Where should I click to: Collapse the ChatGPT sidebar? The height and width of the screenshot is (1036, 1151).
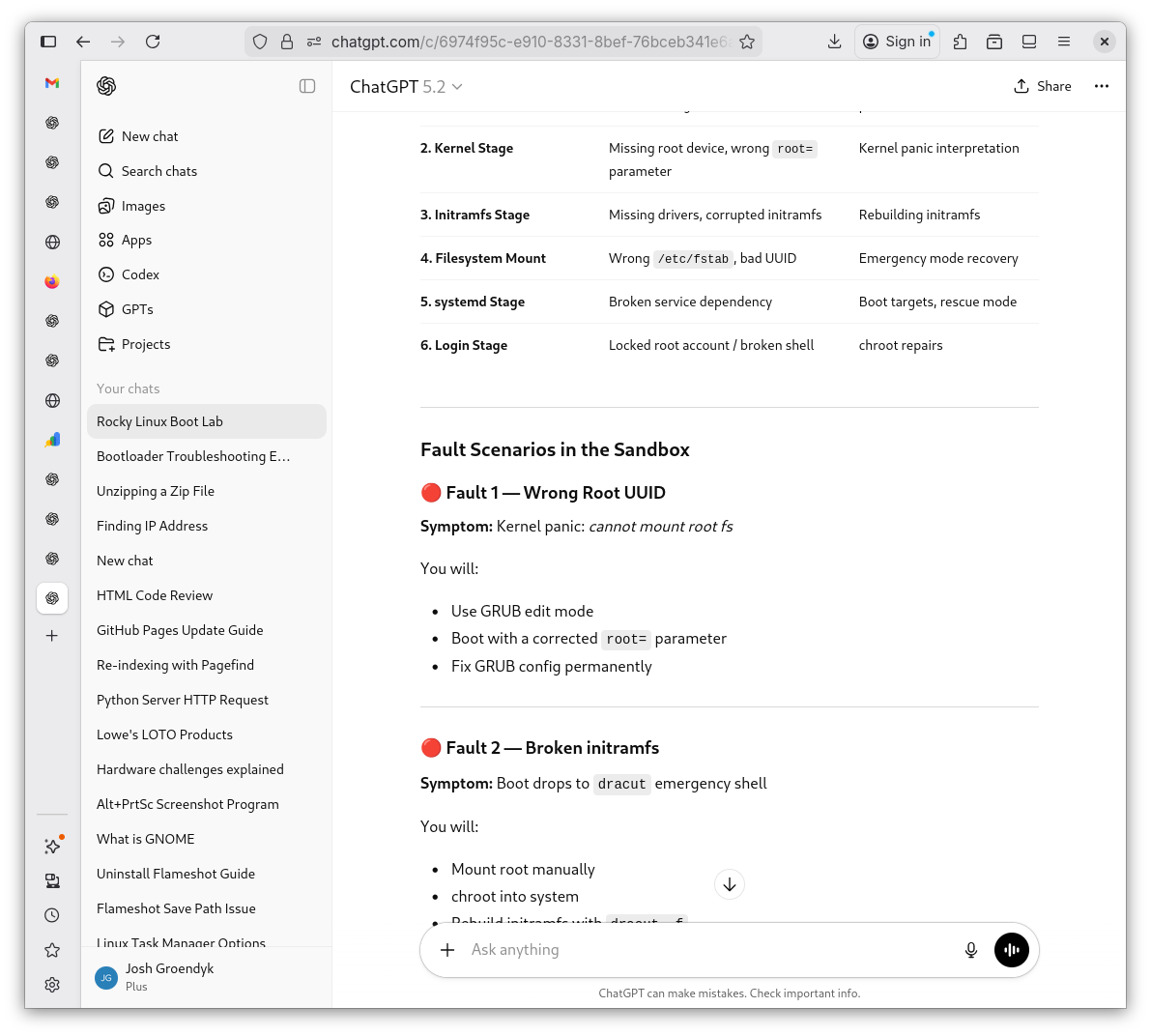307,86
